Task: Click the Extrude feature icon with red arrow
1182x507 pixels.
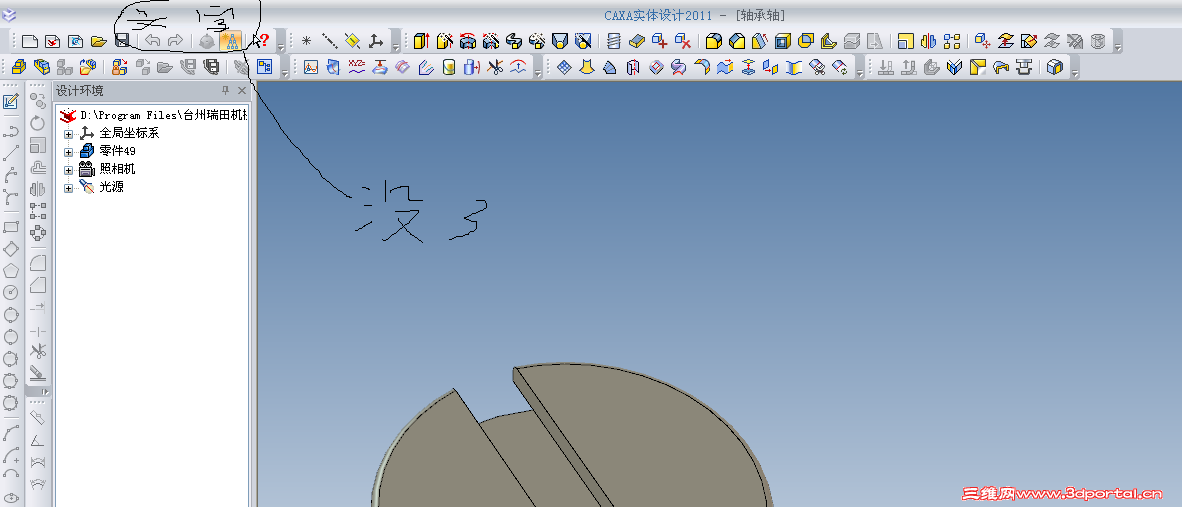Action: (421, 41)
